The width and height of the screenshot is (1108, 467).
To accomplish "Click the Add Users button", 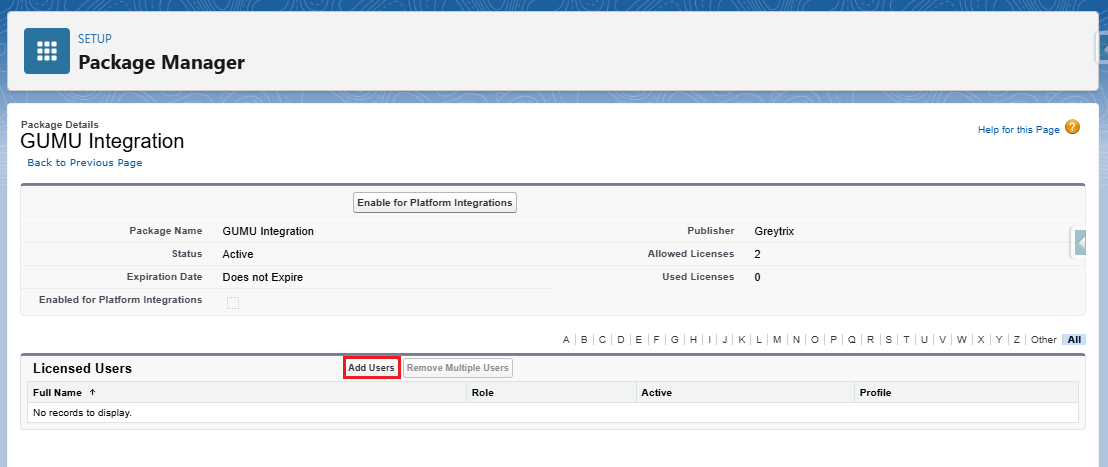I will coord(372,368).
